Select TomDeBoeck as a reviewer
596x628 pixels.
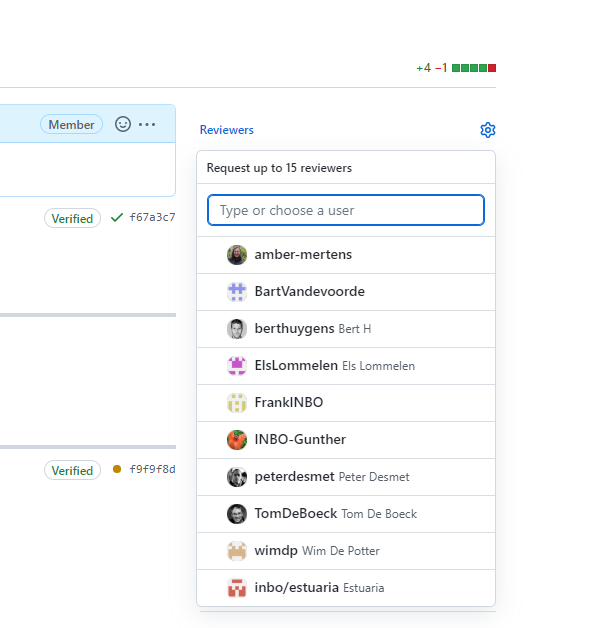[x=346, y=514]
